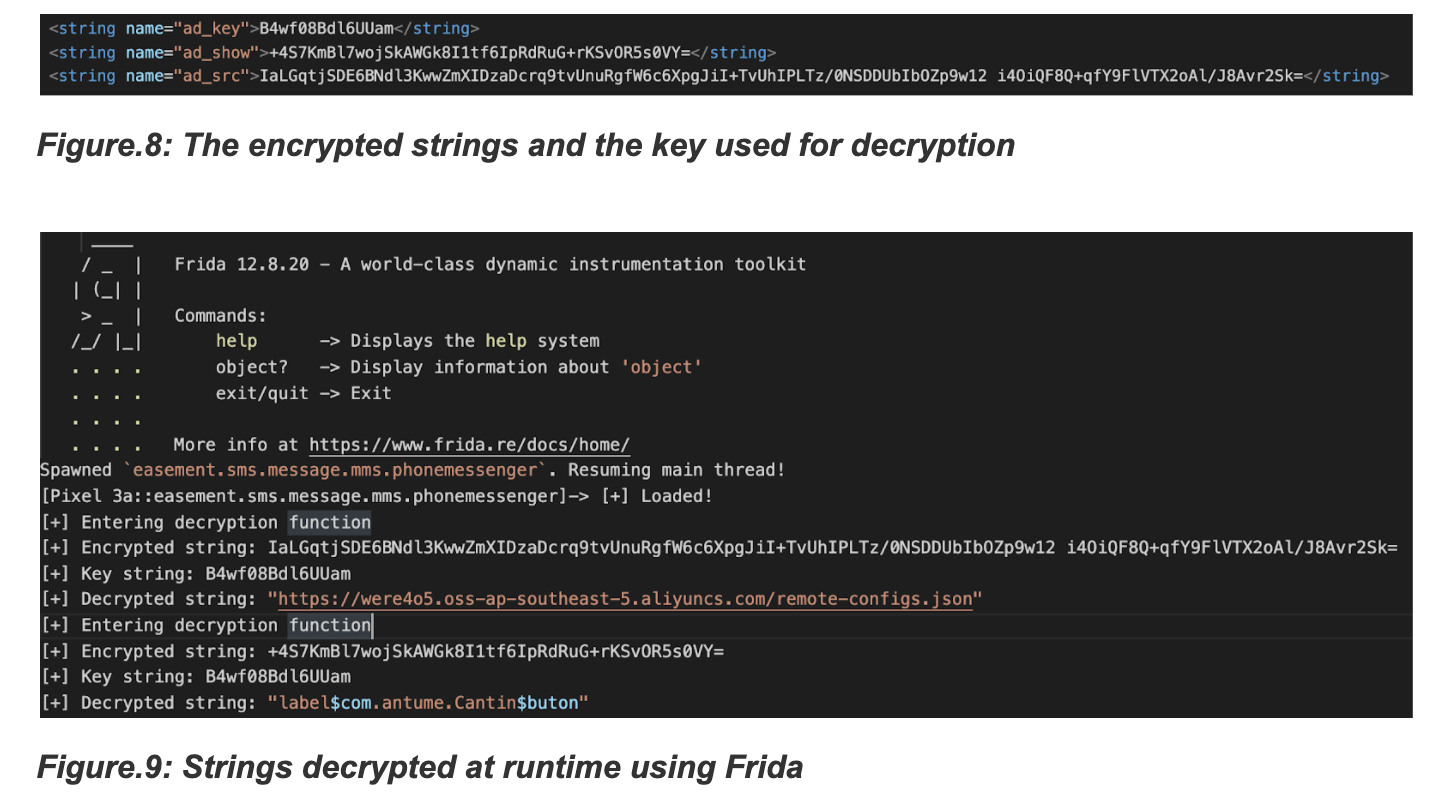Click the second 'Encrypted string' output line

point(382,651)
